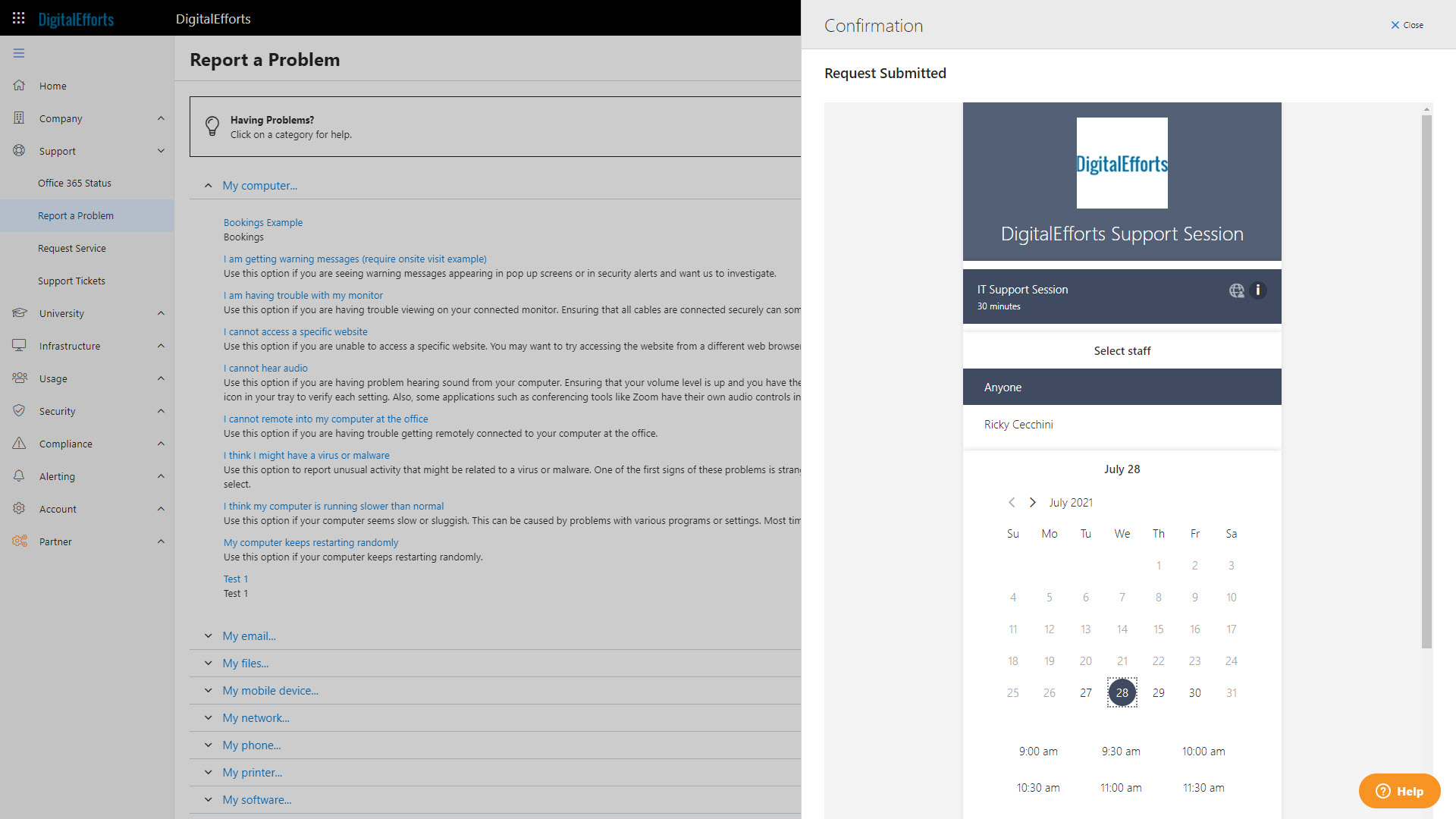Viewport: 1456px width, 819px height.
Task: Expand the My email... category
Action: click(x=208, y=636)
